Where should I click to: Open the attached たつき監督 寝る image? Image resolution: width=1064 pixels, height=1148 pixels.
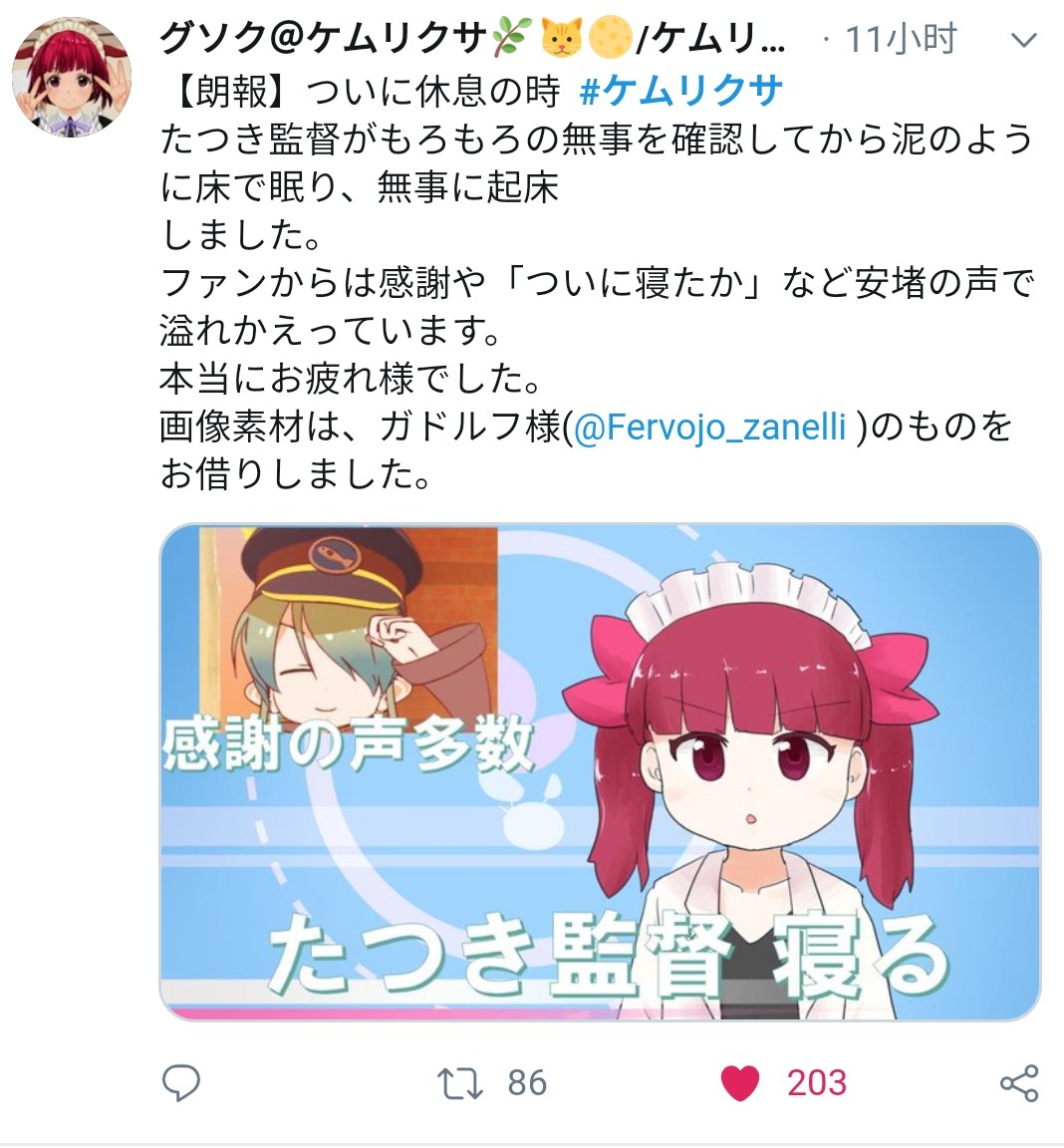600,771
